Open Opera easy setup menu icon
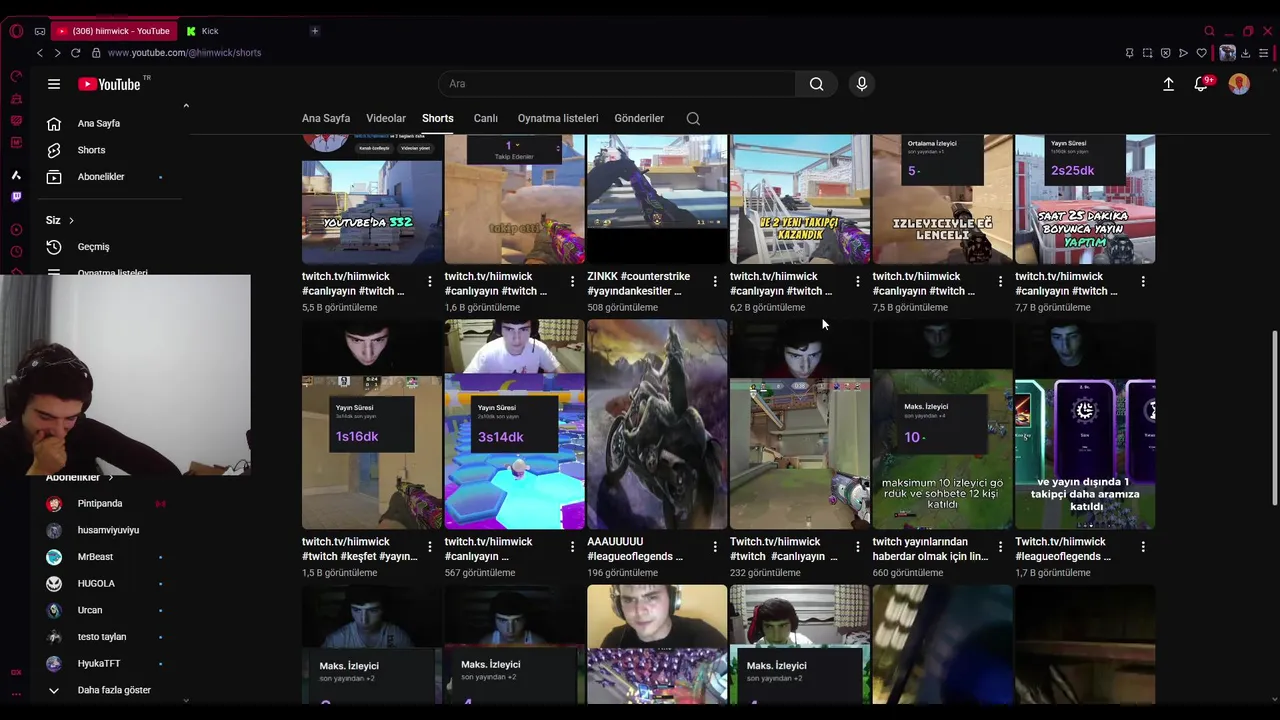1280x720 pixels. (1264, 53)
